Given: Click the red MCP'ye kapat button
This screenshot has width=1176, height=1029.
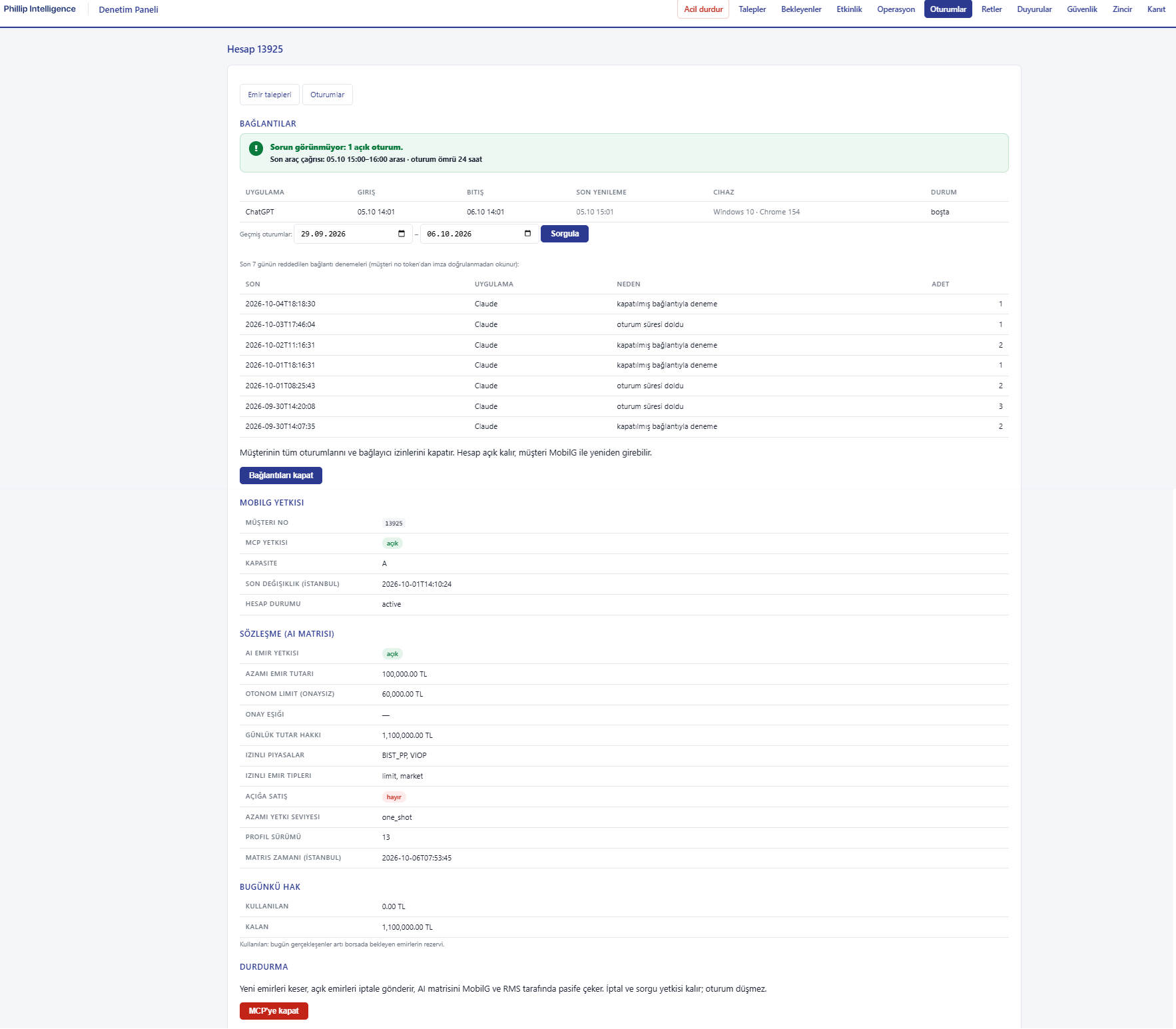Looking at the screenshot, I should 274,1011.
